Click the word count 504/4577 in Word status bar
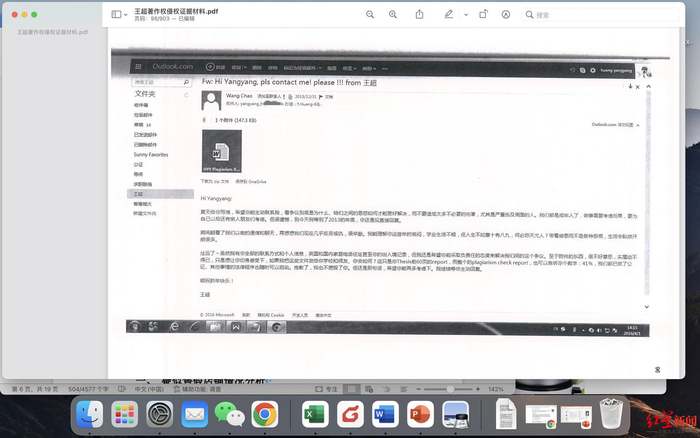Screen dimensions: 700x438 [x=88, y=389]
